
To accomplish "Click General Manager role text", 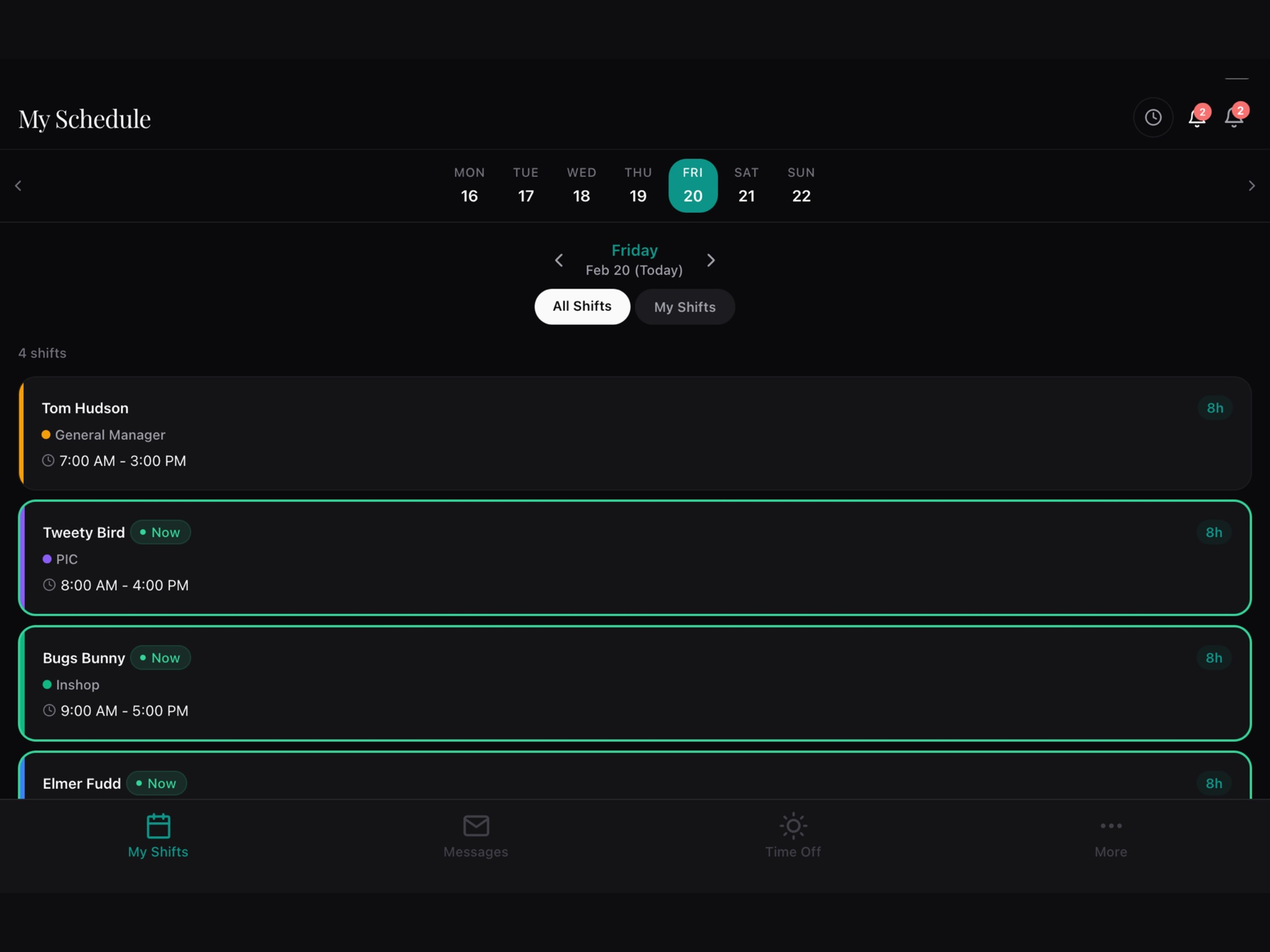I will 110,435.
